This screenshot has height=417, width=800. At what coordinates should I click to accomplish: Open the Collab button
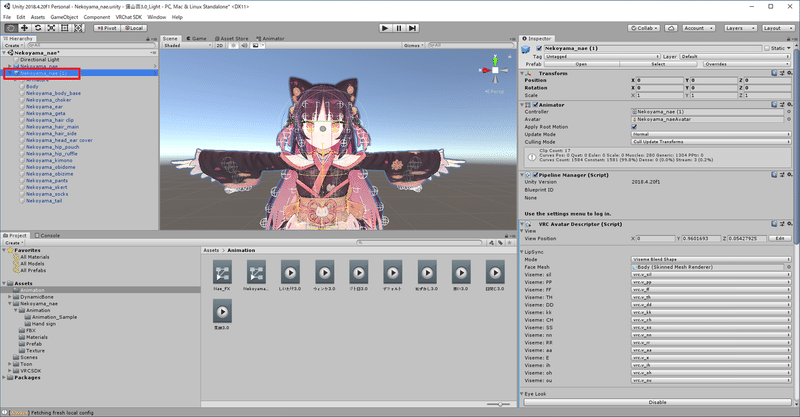pos(643,28)
